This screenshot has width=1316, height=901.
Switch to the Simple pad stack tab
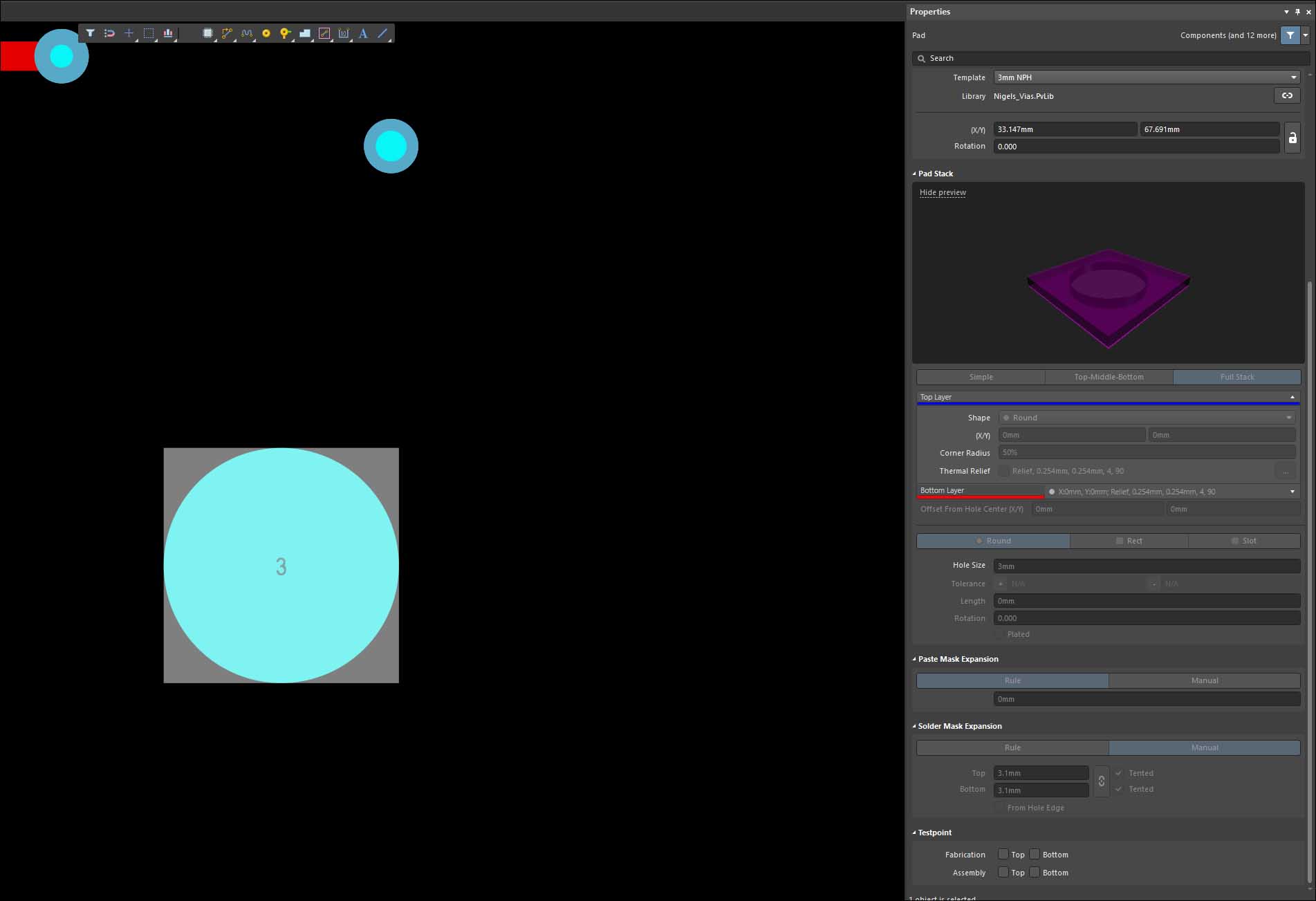point(981,377)
